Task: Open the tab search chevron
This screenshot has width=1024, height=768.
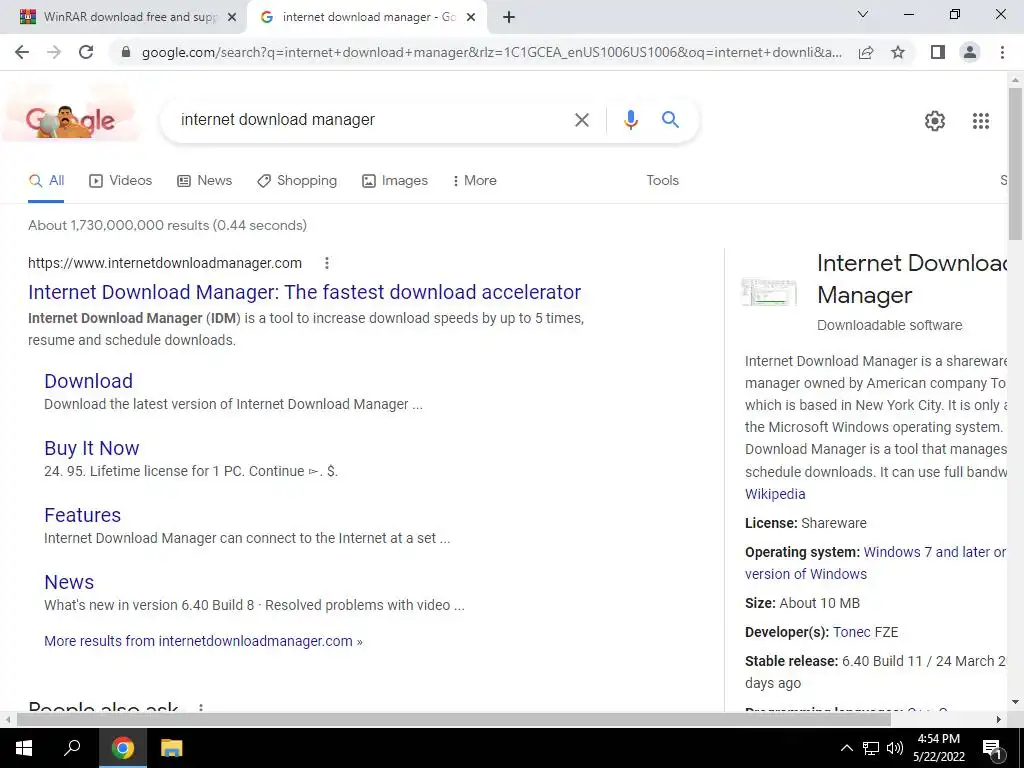Action: (863, 14)
